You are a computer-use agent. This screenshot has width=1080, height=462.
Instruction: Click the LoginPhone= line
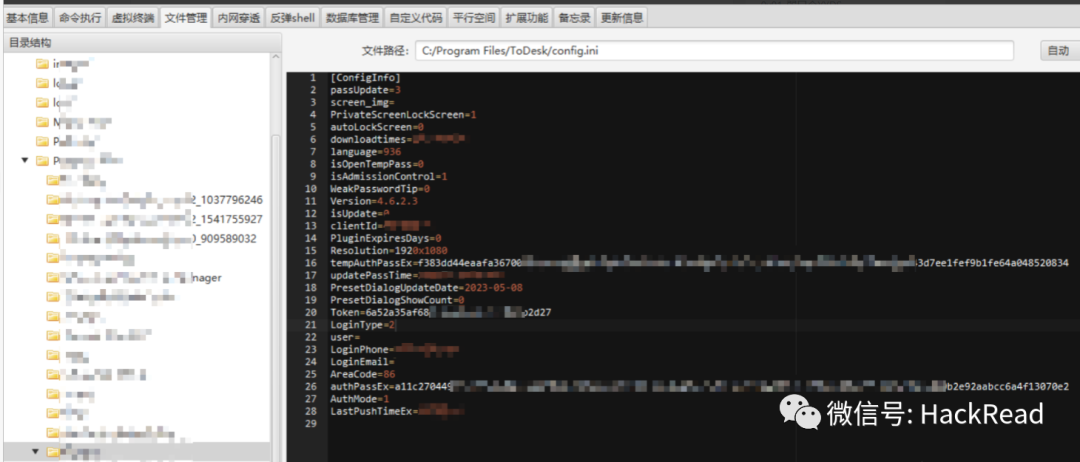click(395, 349)
